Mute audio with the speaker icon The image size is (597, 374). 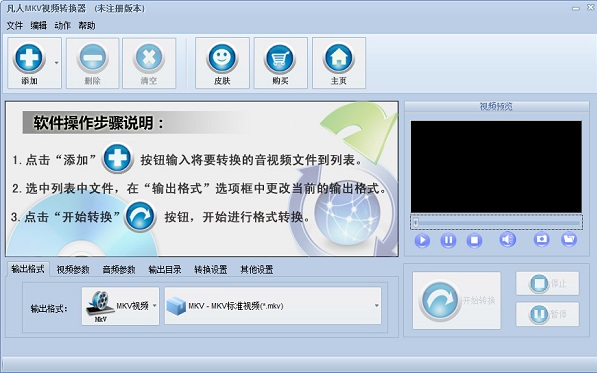[x=508, y=240]
